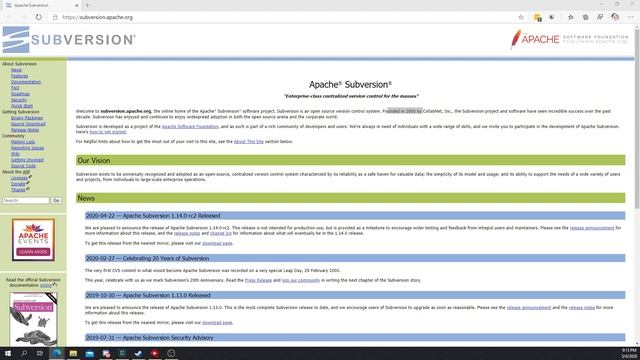Click the Apache Software Foundation feather logo
640x360 pixels.
[569, 39]
